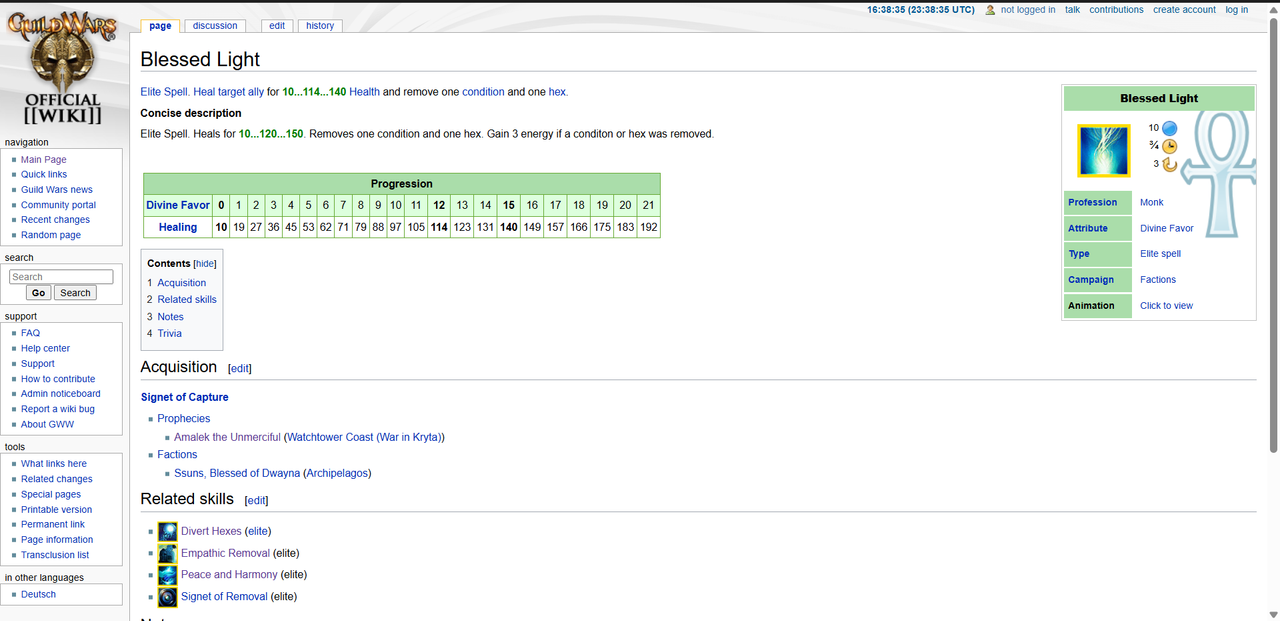The width and height of the screenshot is (1280, 621).
Task: Open the talk link in top bar
Action: click(1072, 10)
